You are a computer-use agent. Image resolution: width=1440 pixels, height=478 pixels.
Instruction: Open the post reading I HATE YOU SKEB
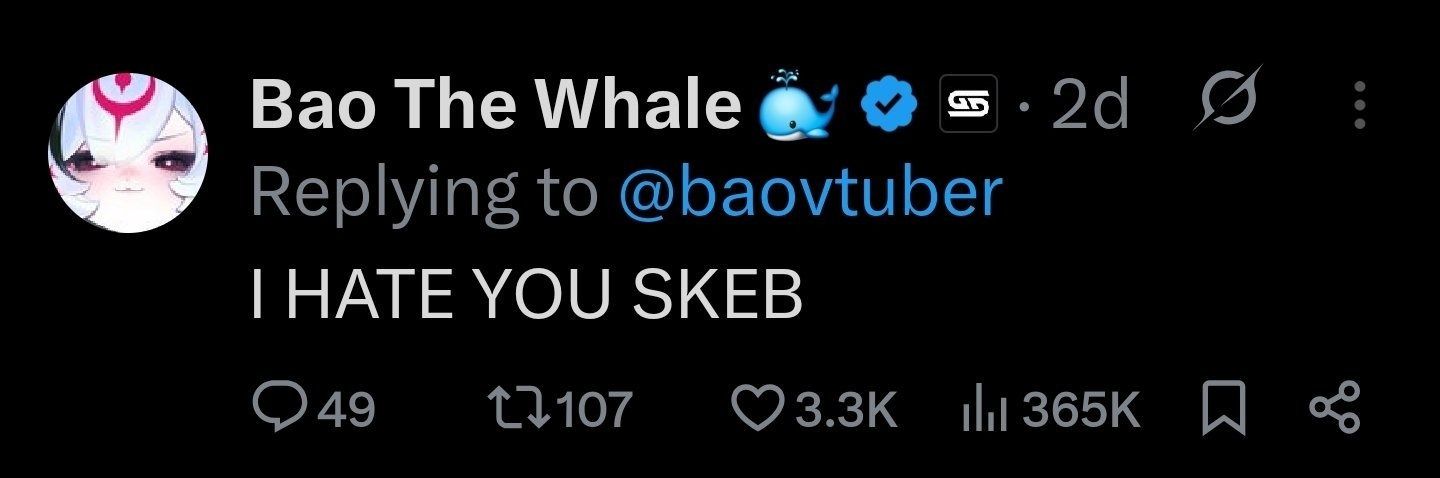(x=526, y=295)
